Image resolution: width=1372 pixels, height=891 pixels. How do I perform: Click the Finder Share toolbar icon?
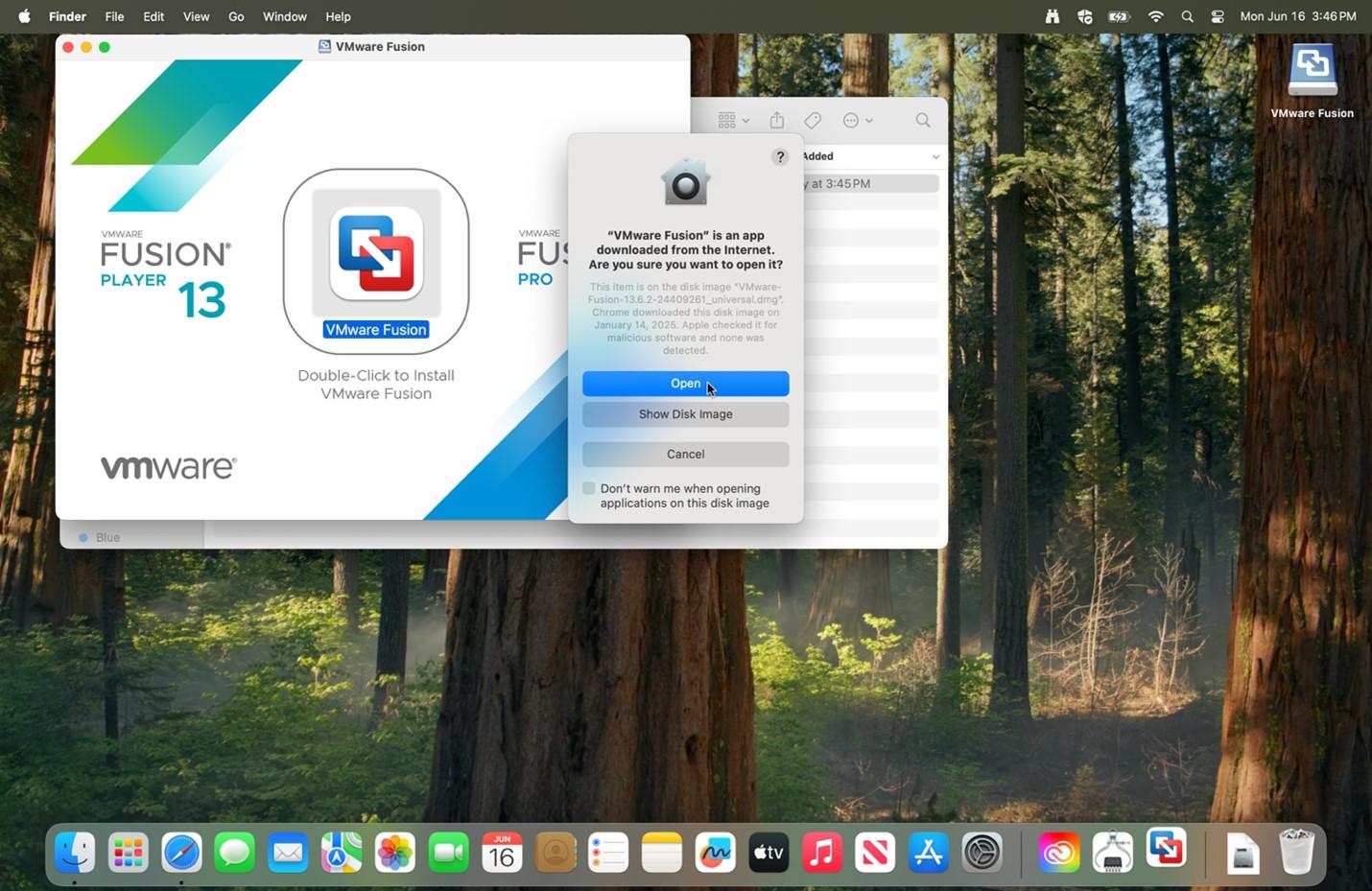click(777, 120)
